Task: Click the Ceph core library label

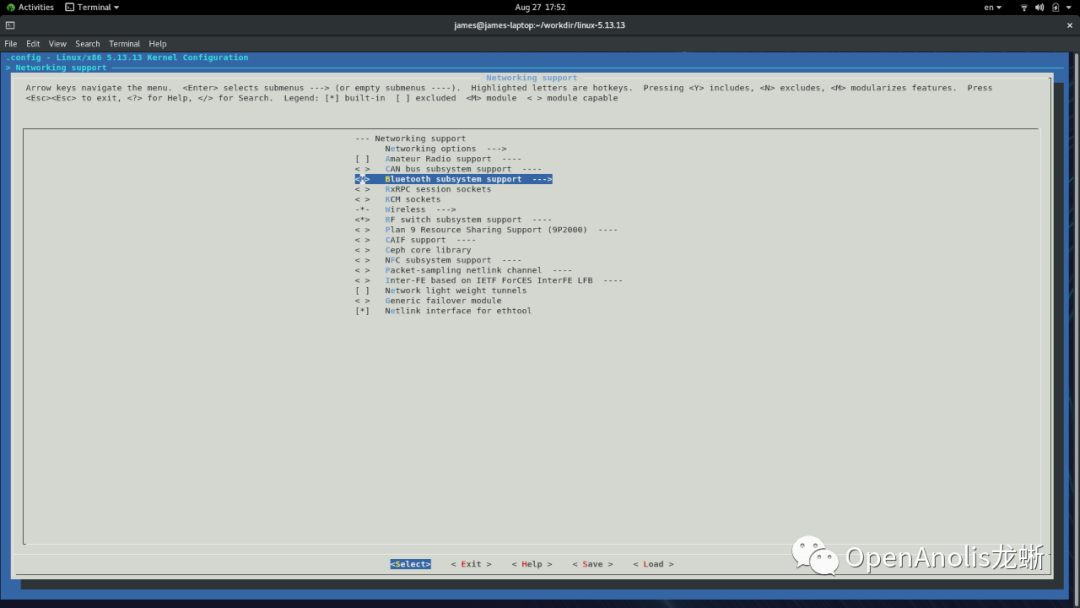Action: click(x=428, y=250)
